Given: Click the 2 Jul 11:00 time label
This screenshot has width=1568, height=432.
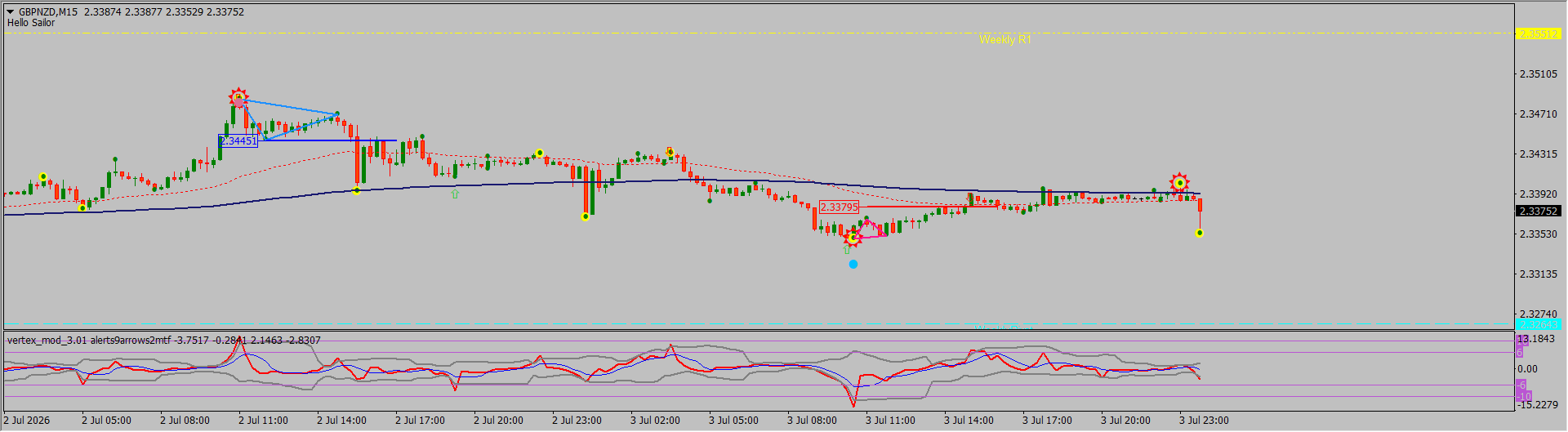Looking at the screenshot, I should tap(263, 421).
